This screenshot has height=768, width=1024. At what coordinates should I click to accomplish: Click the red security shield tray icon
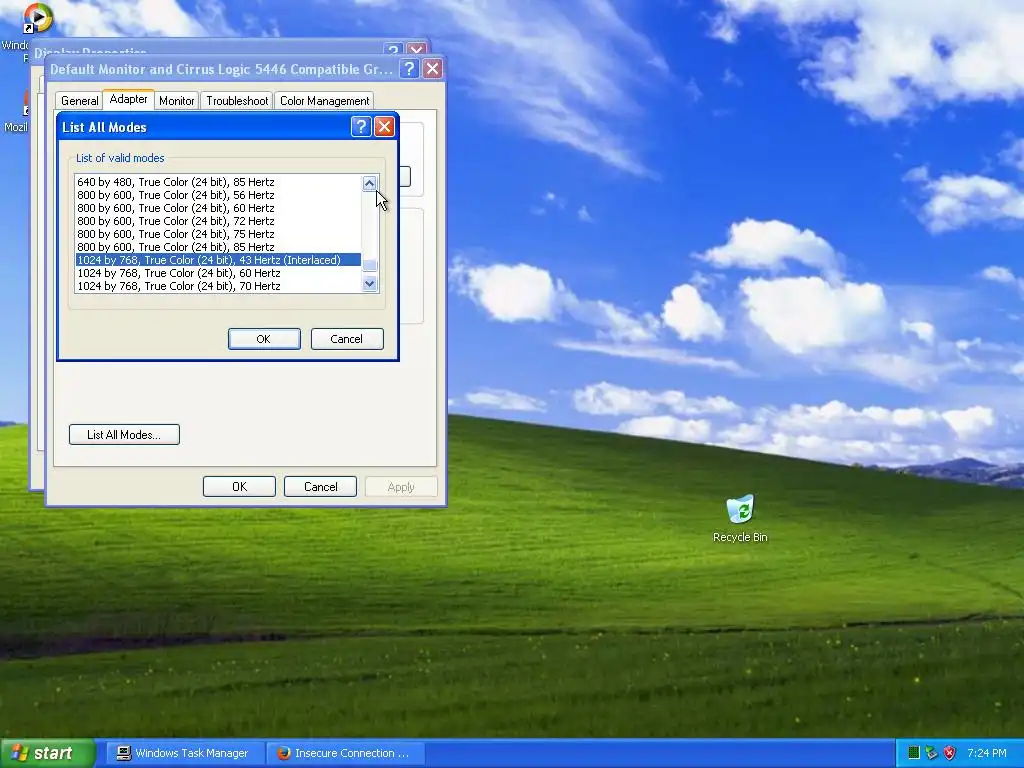click(950, 753)
